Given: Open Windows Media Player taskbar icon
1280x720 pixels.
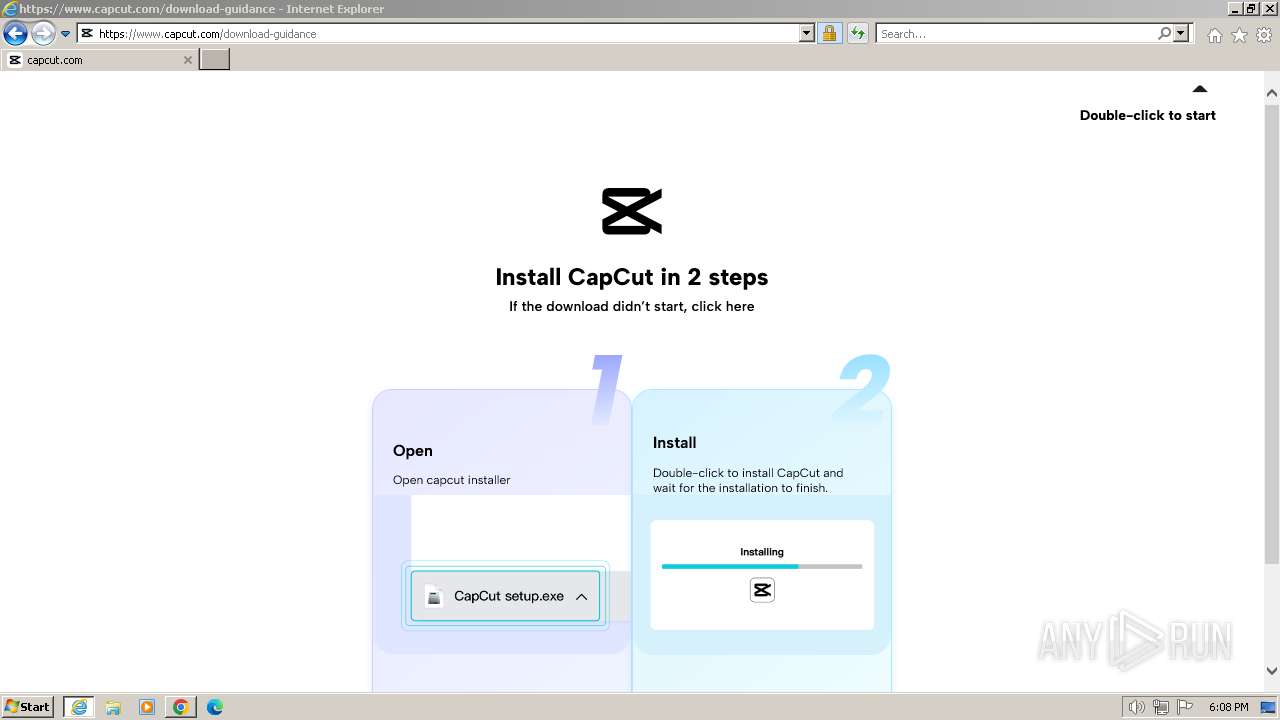Looking at the screenshot, I should (x=147, y=707).
